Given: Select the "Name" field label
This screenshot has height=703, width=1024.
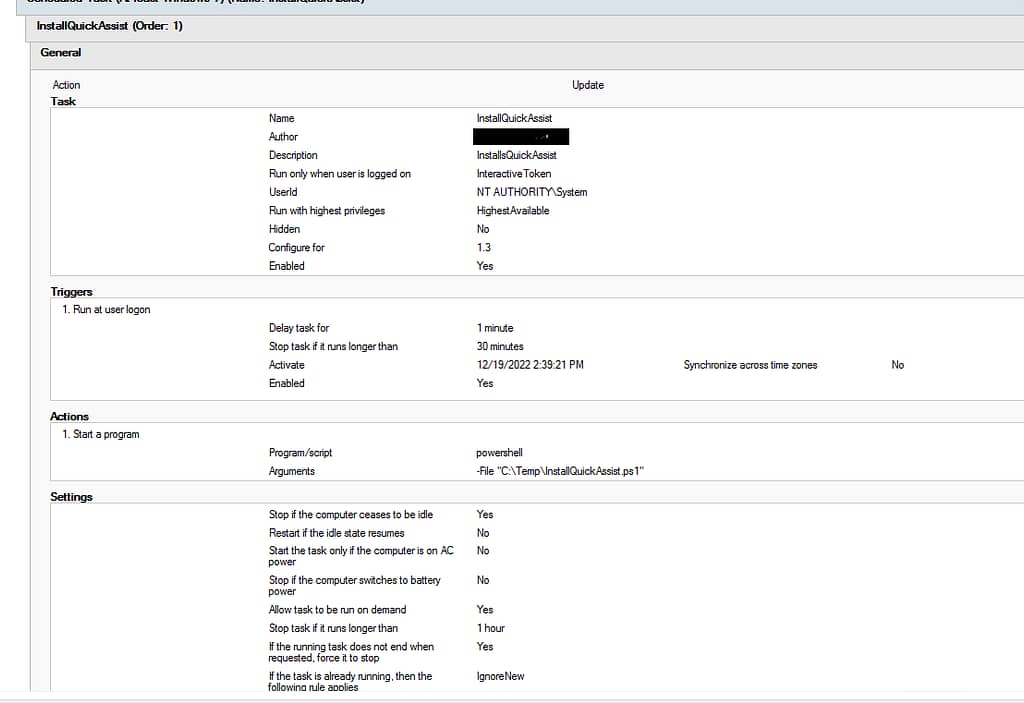Looking at the screenshot, I should tap(281, 118).
